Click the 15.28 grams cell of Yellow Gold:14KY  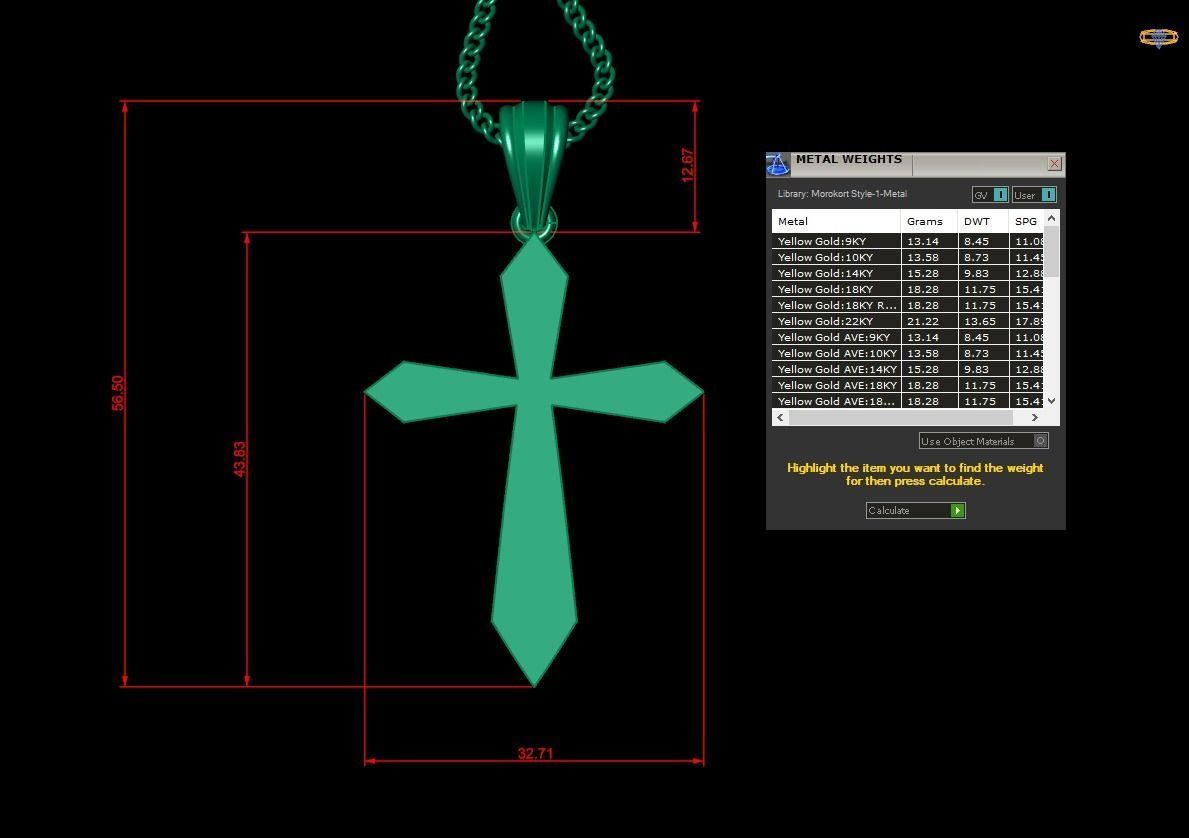929,273
